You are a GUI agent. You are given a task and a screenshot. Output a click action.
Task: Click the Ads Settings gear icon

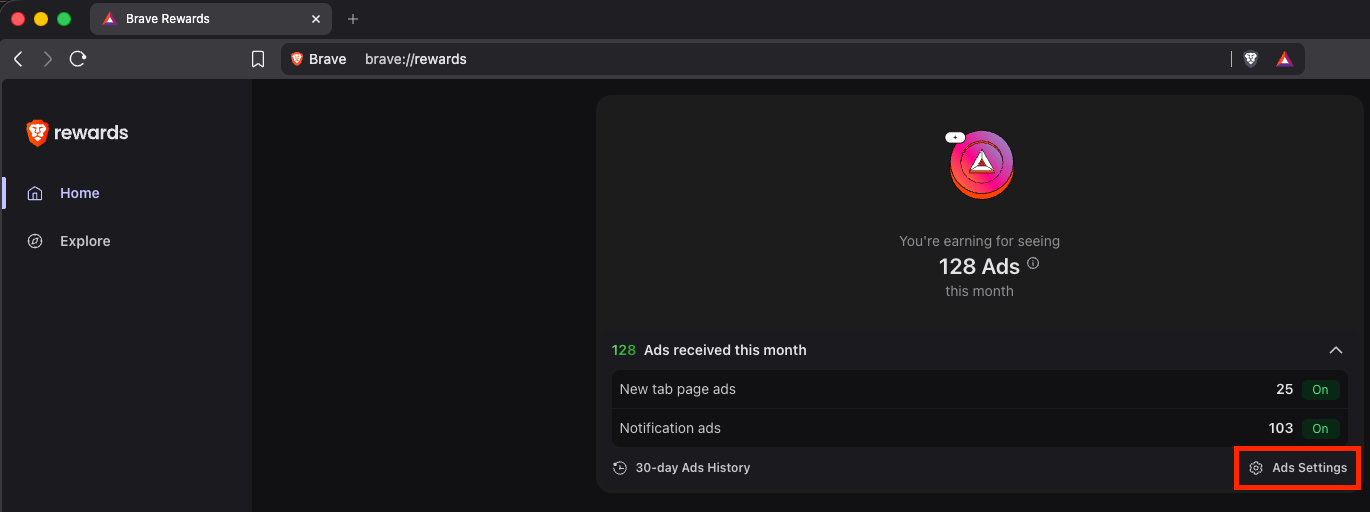1256,468
